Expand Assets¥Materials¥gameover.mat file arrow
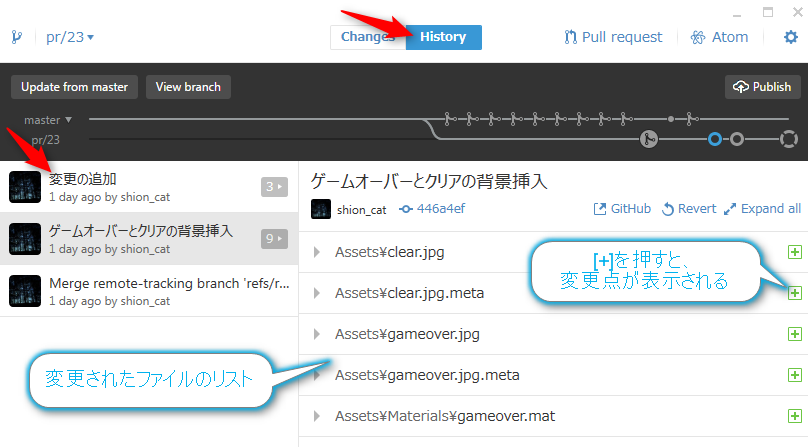 tap(317, 416)
